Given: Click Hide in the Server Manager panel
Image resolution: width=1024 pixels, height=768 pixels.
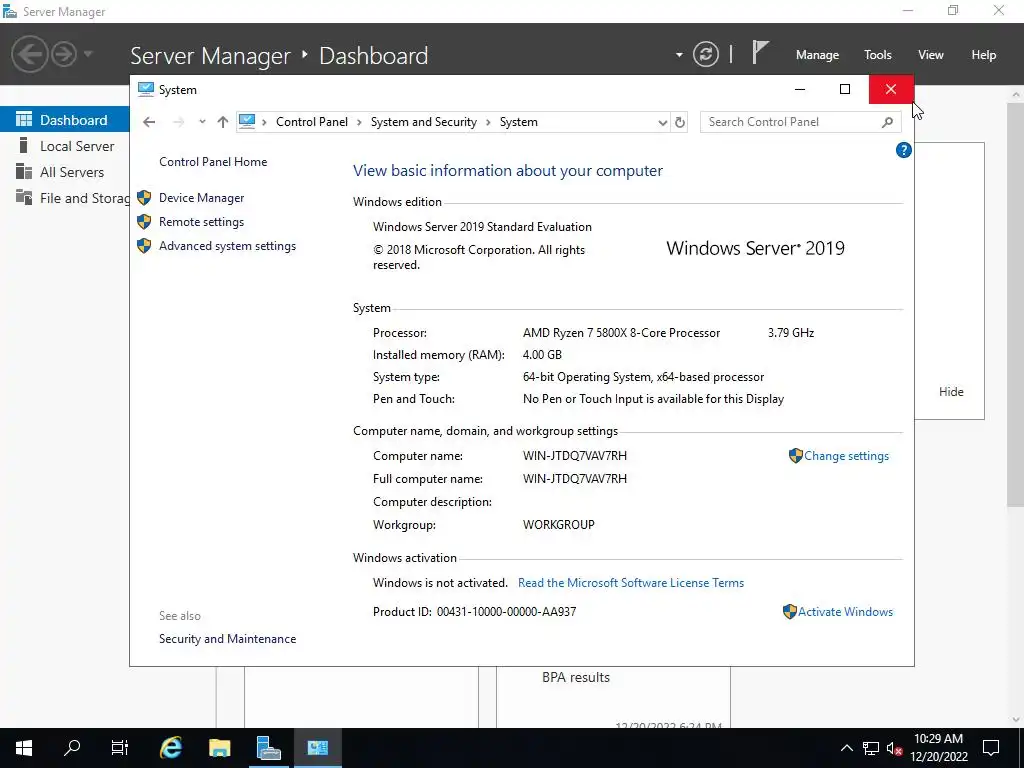Looking at the screenshot, I should click(951, 392).
